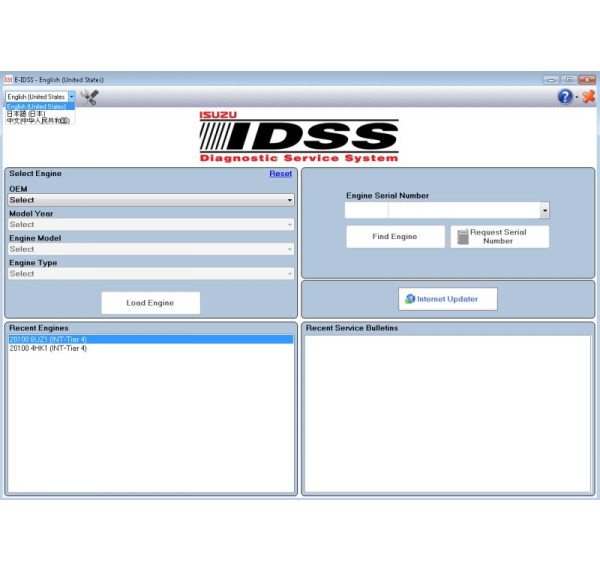Collapse the language dropdown via its arrow
Image resolution: width=600 pixels, height=572 pixels.
pos(71,97)
